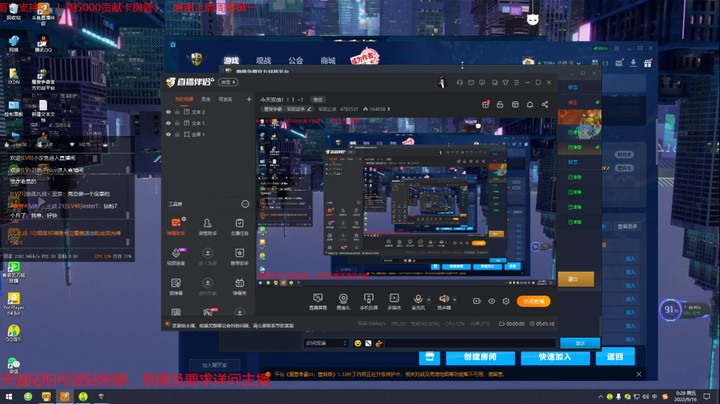Click the streamer avatar in the title bar

[442, 83]
